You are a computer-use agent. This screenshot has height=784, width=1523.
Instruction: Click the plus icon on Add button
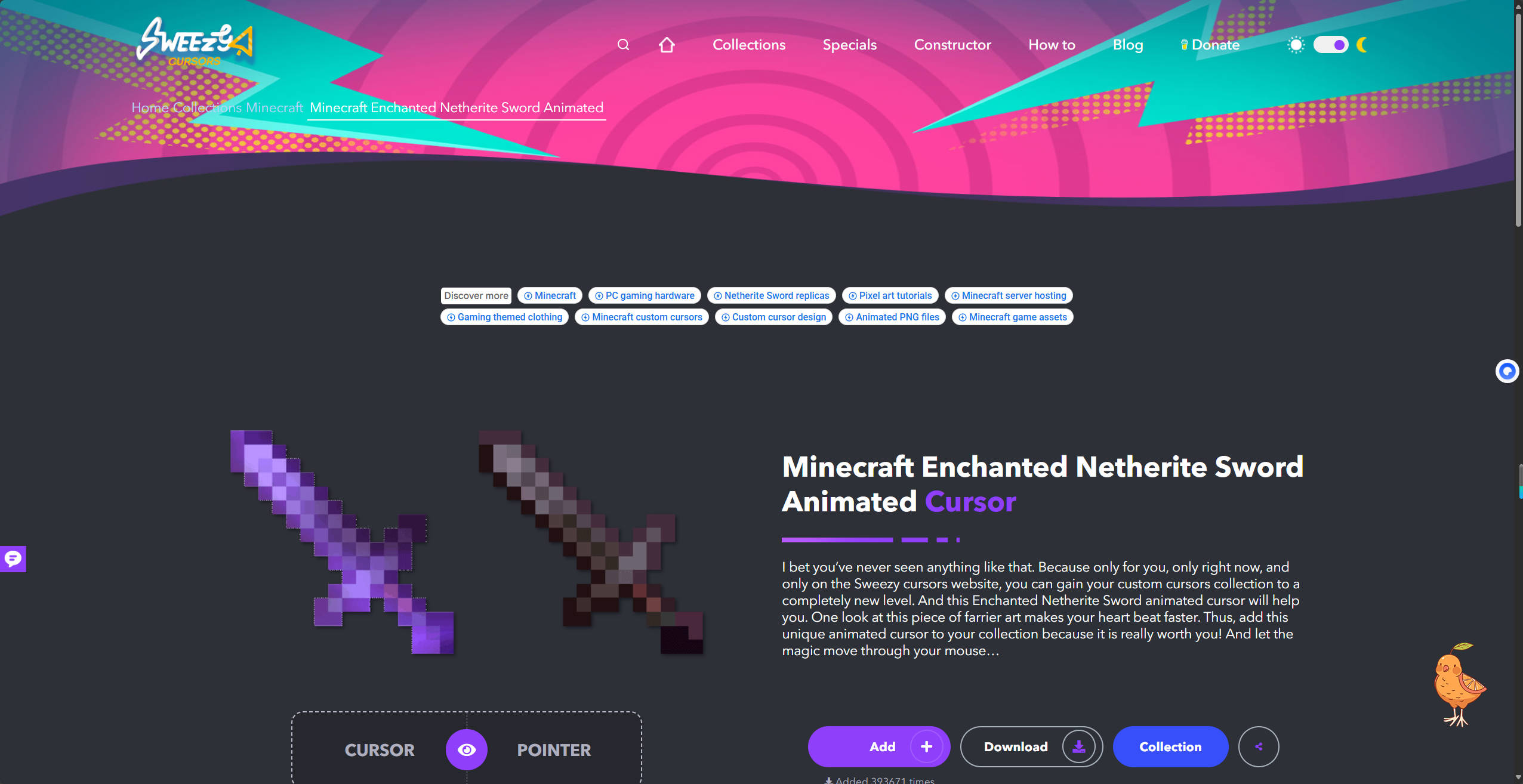click(x=926, y=746)
